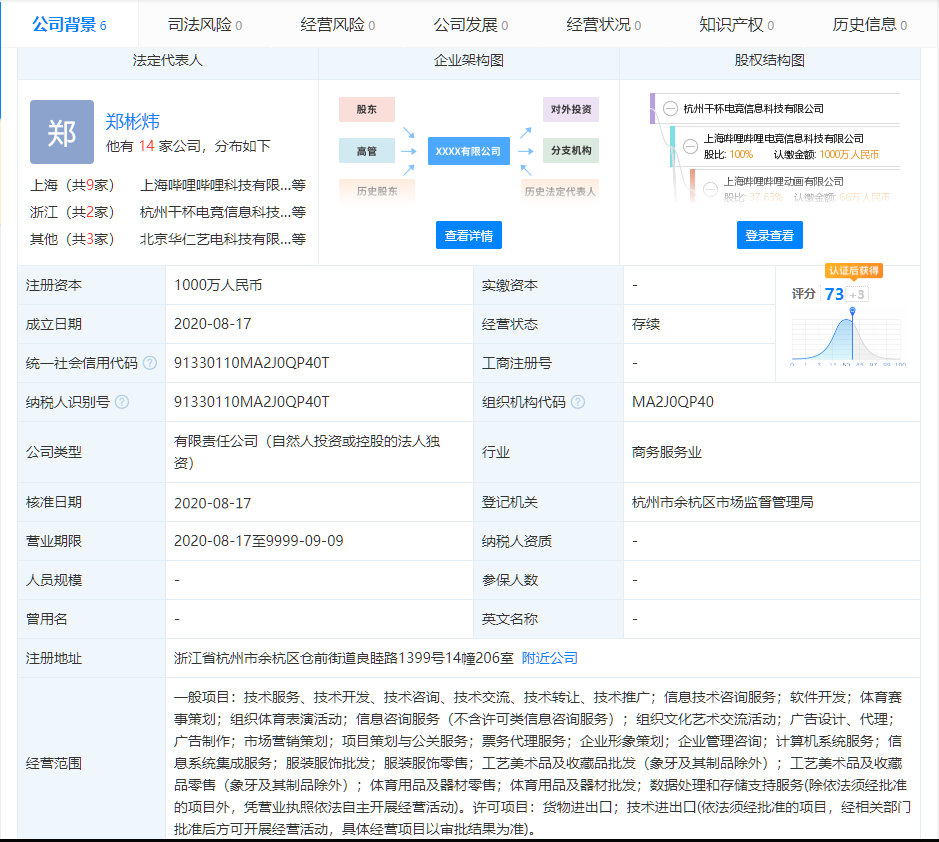939x842 pixels.
Task: Open 上海哔哩哔哩科技有限...等 company link
Action: pos(223,185)
